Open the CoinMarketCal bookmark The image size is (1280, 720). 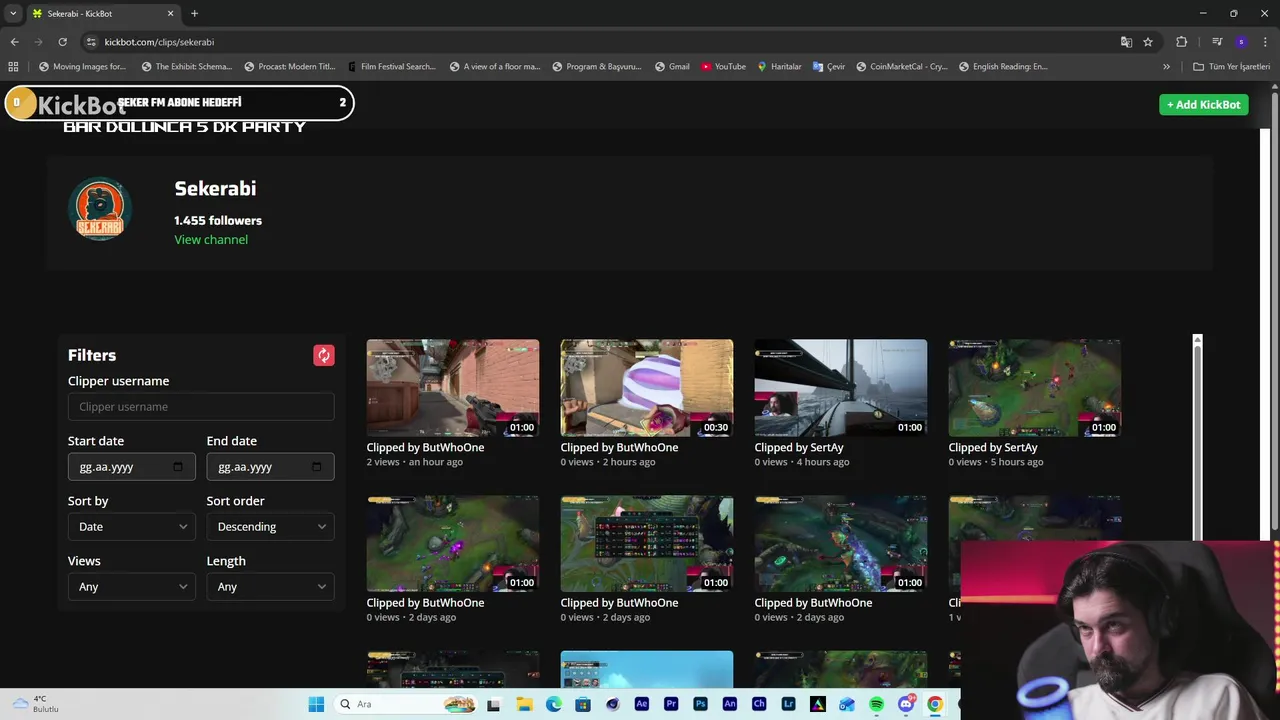point(900,67)
